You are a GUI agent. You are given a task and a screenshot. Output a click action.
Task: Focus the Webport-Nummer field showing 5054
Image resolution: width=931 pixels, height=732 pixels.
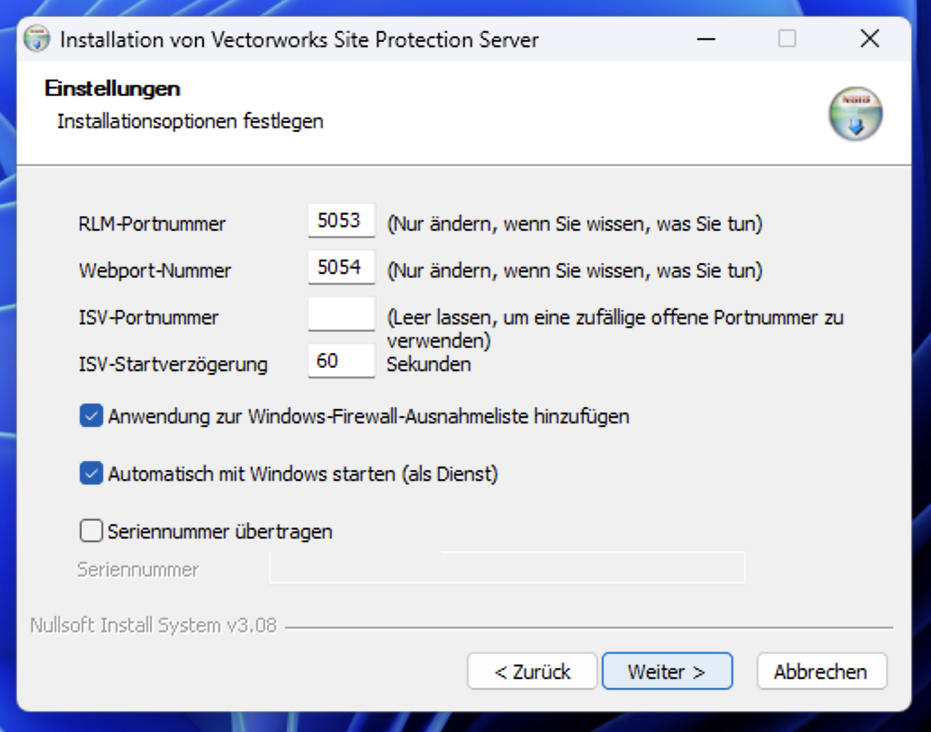340,268
